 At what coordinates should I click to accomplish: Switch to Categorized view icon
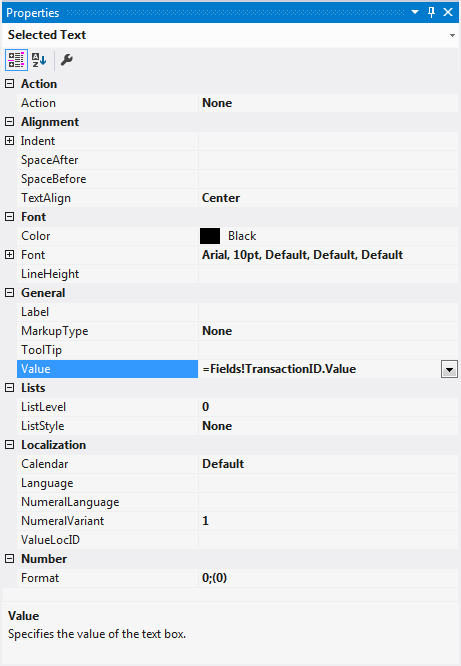(16, 59)
